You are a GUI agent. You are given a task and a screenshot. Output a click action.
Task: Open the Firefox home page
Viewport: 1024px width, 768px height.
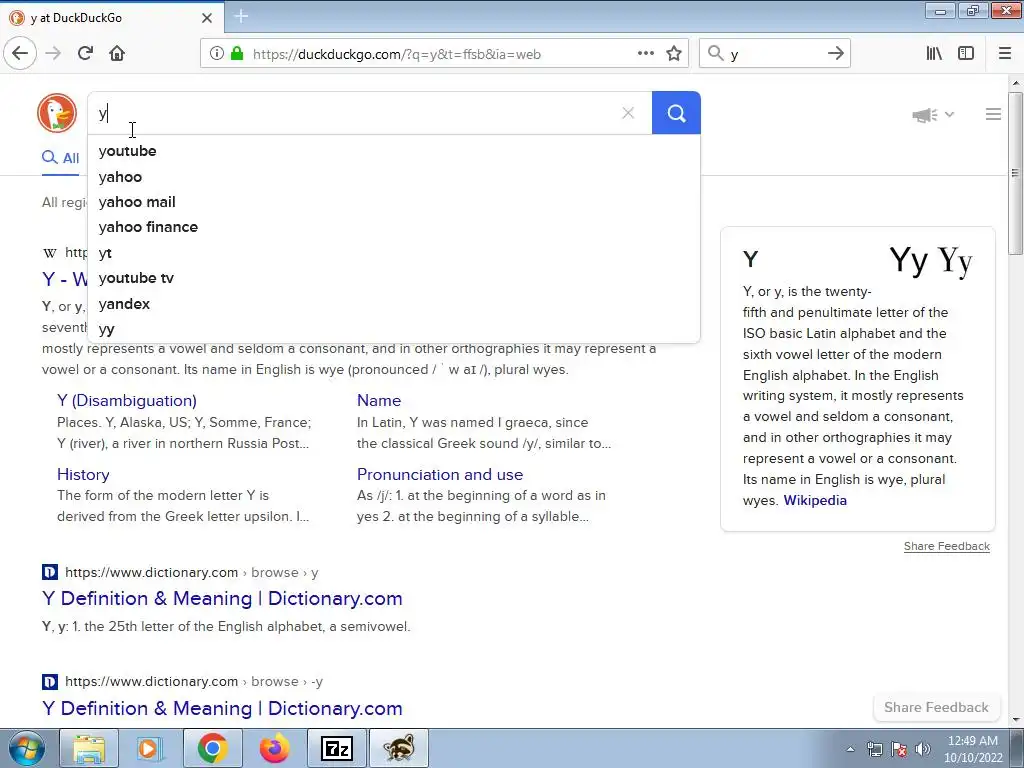[117, 54]
